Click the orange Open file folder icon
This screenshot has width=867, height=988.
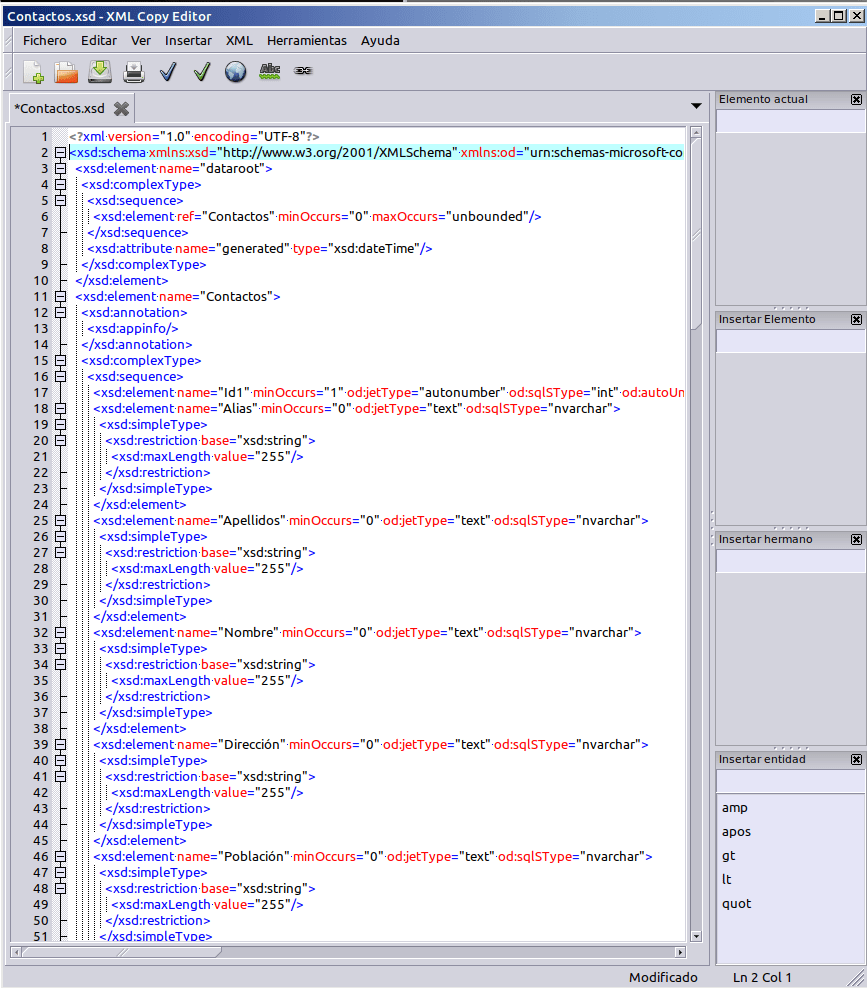[x=66, y=72]
